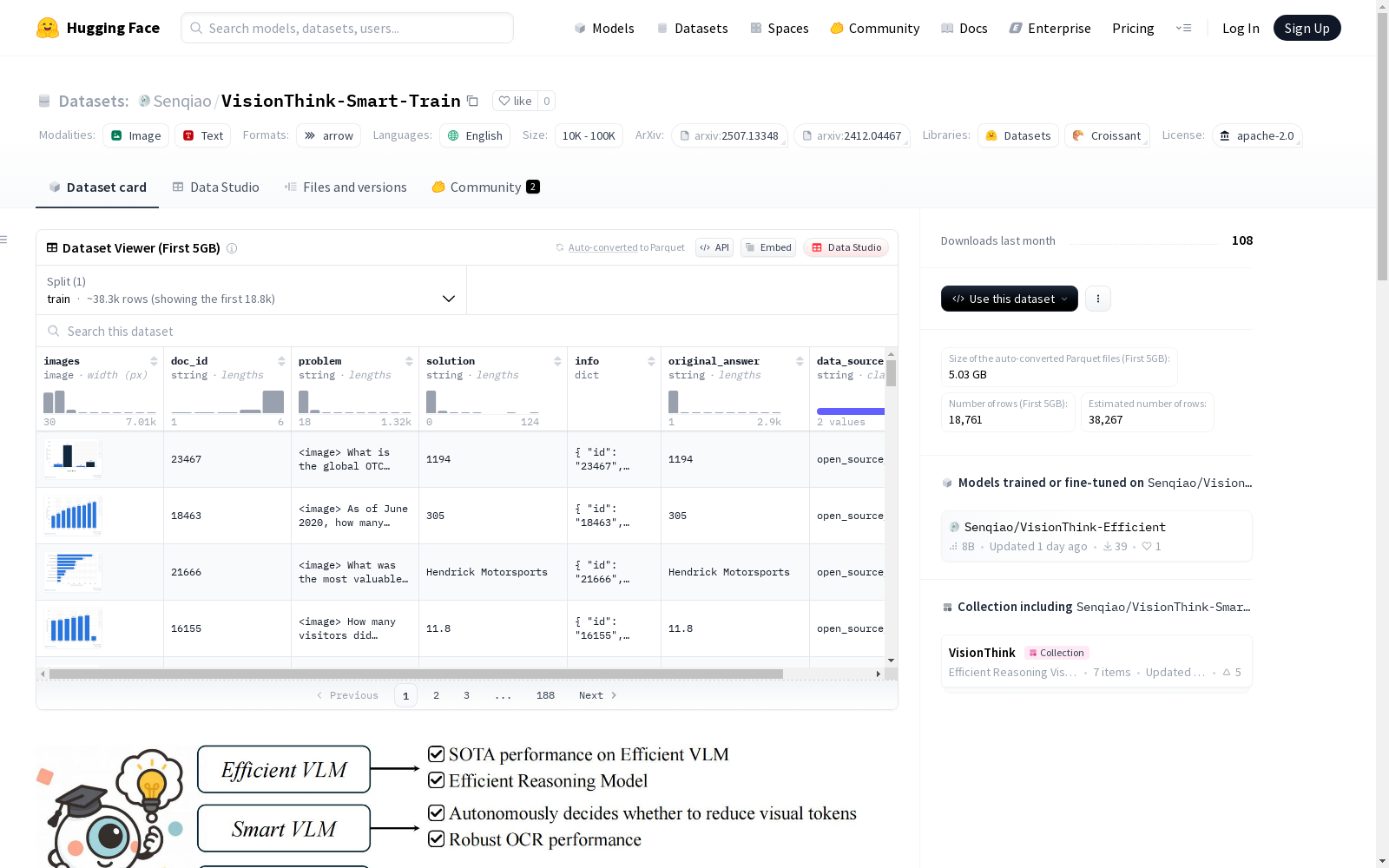Viewport: 1389px width, 868px height.
Task: Go to page 2 of the dataset
Action: pos(436,695)
